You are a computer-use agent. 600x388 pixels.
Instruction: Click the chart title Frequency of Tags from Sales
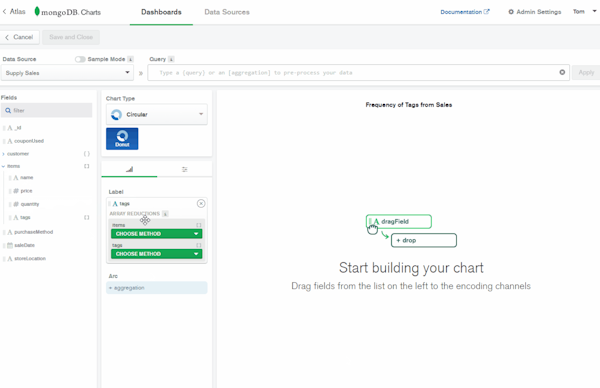point(408,104)
